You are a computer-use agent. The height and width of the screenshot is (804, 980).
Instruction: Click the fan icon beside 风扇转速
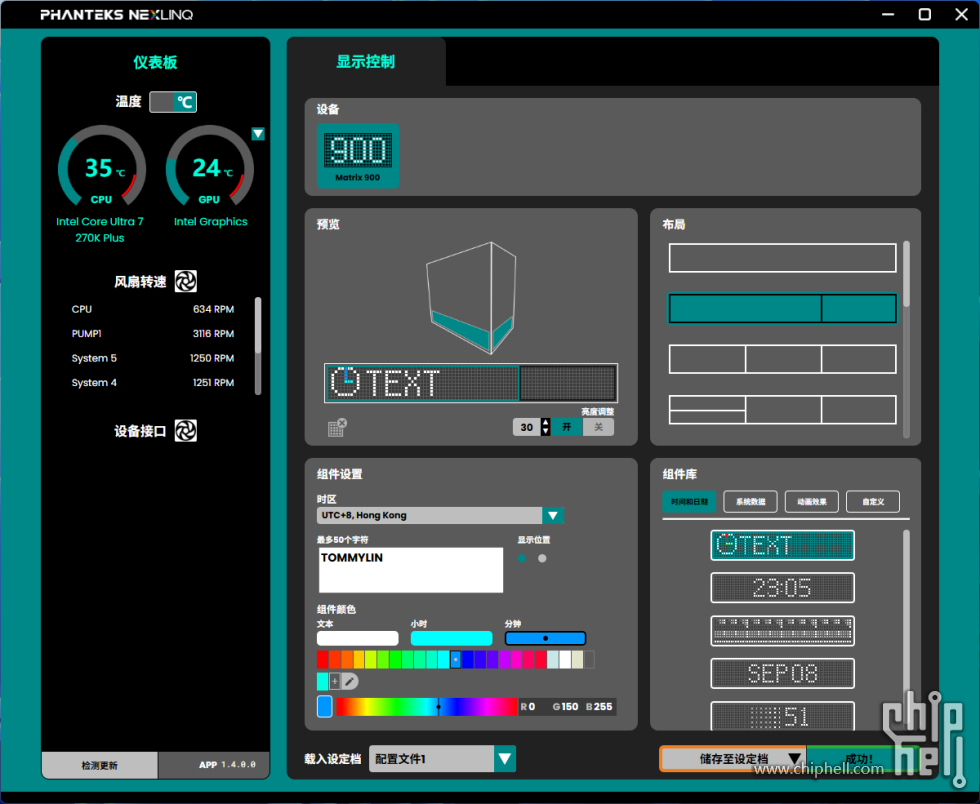186,282
